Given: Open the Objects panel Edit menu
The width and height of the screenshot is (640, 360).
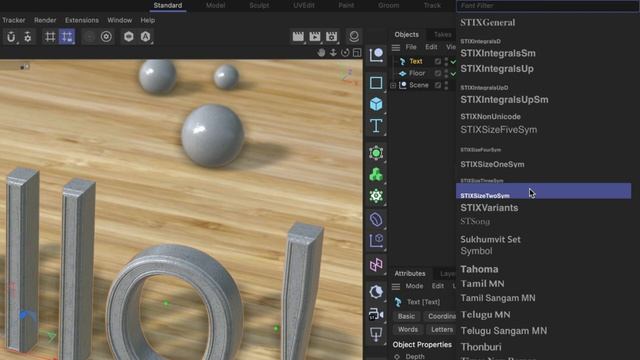Looking at the screenshot, I should 431,47.
